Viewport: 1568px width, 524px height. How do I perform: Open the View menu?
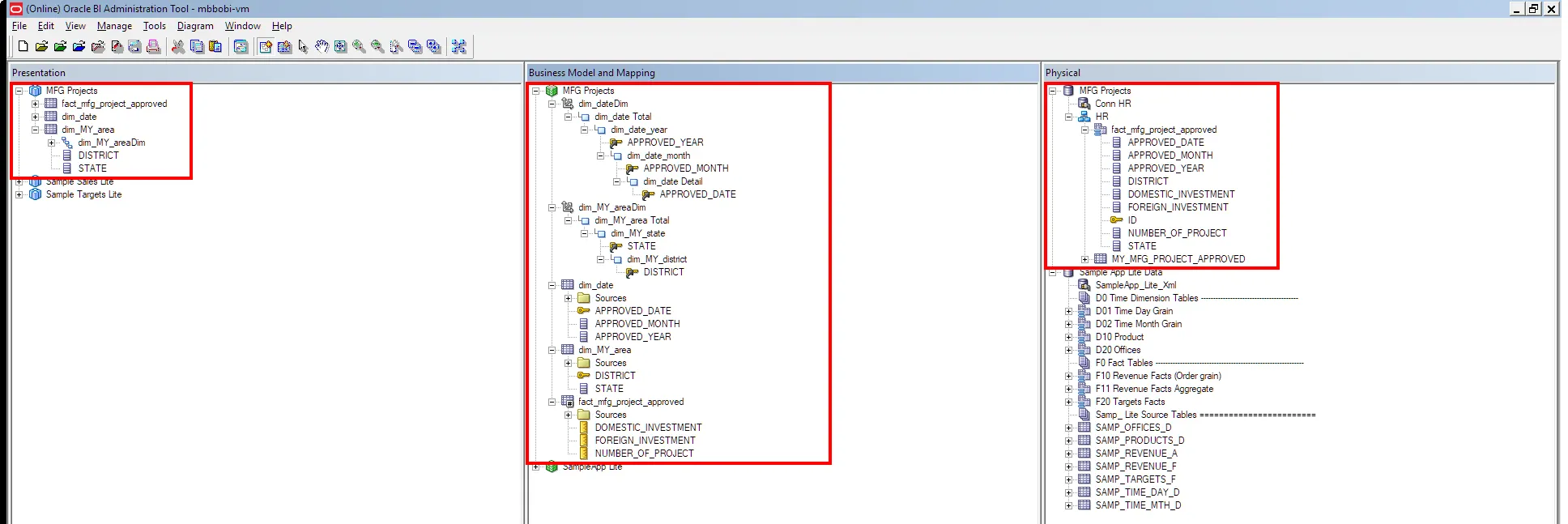point(75,26)
